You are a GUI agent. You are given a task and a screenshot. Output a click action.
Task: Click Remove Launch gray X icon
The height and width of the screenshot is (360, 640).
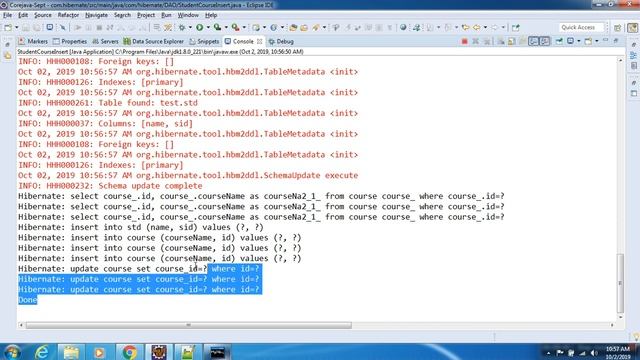pyautogui.click(x=476, y=41)
